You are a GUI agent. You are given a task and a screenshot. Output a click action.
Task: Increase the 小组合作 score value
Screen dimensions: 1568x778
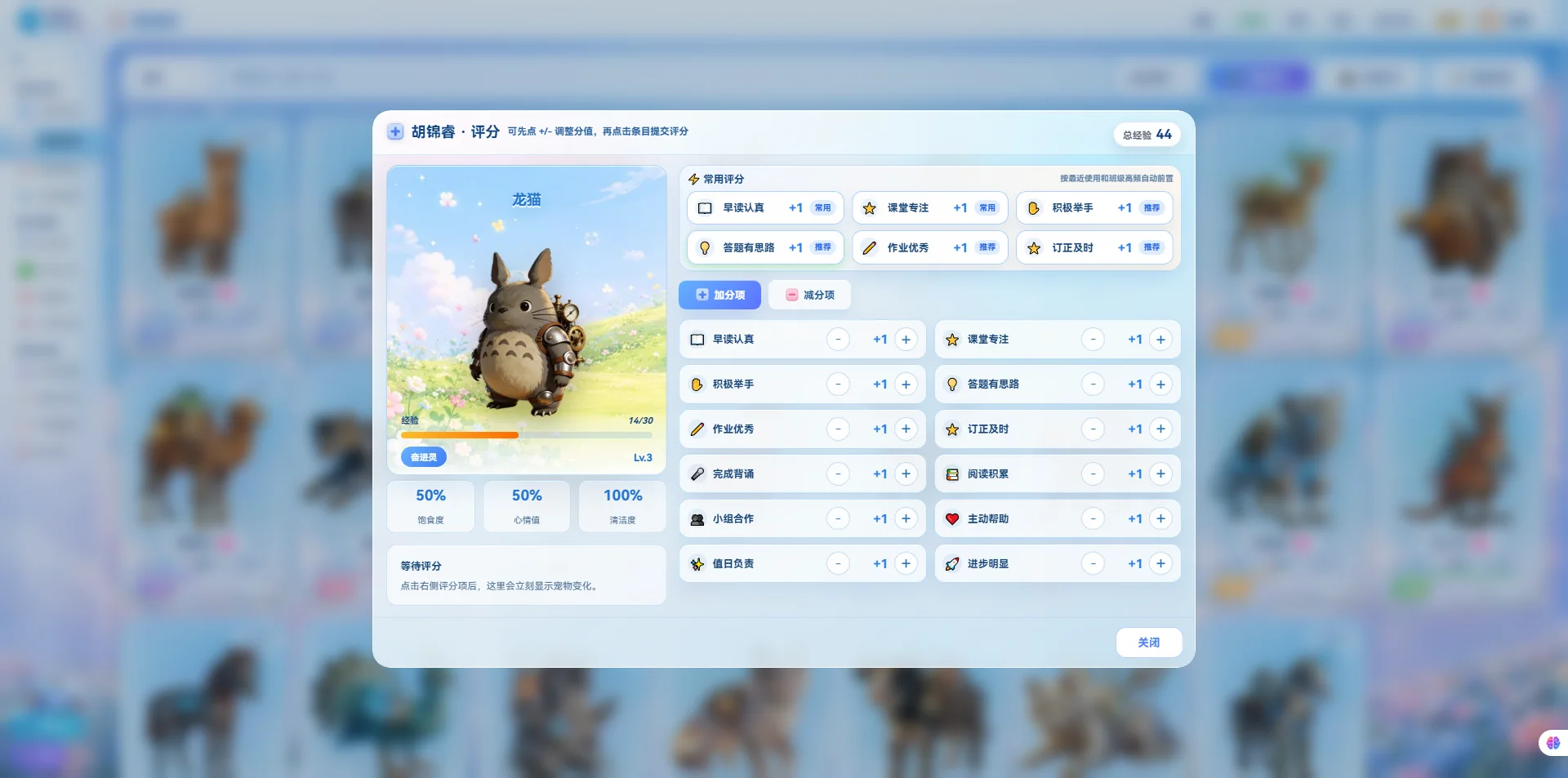(x=906, y=519)
